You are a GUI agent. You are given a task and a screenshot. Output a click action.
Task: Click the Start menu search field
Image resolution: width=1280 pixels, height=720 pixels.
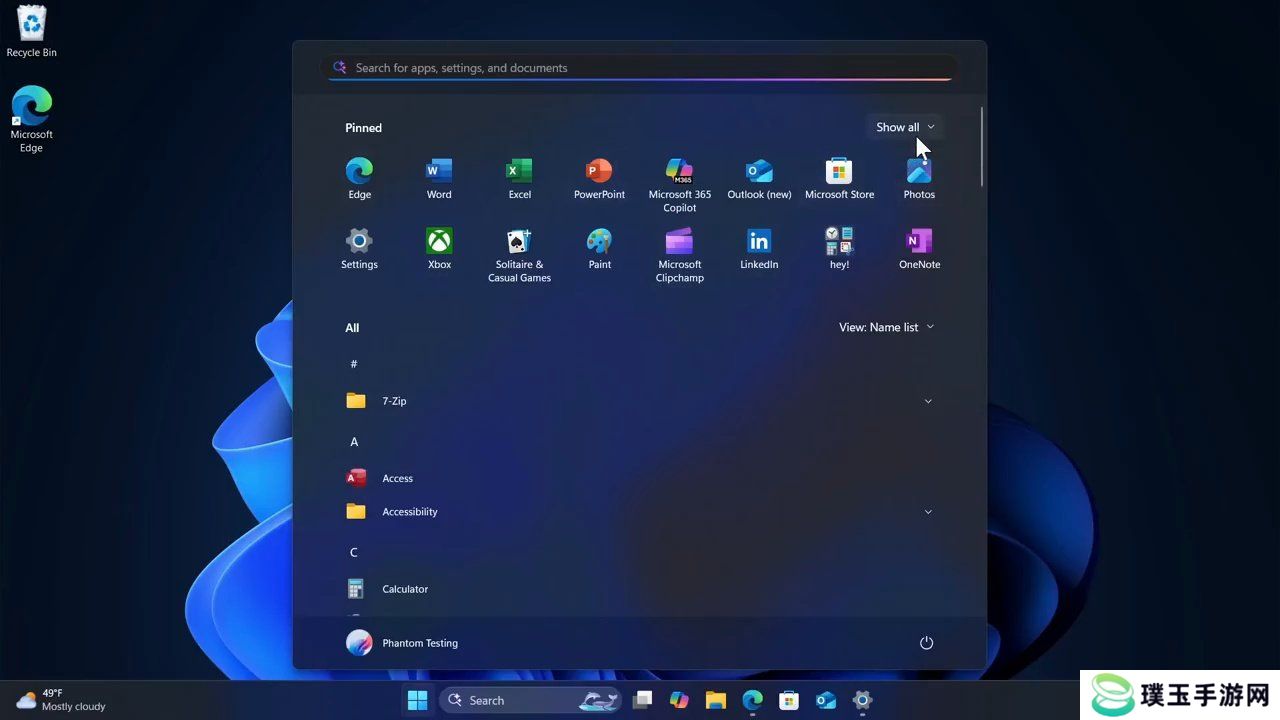(x=640, y=68)
